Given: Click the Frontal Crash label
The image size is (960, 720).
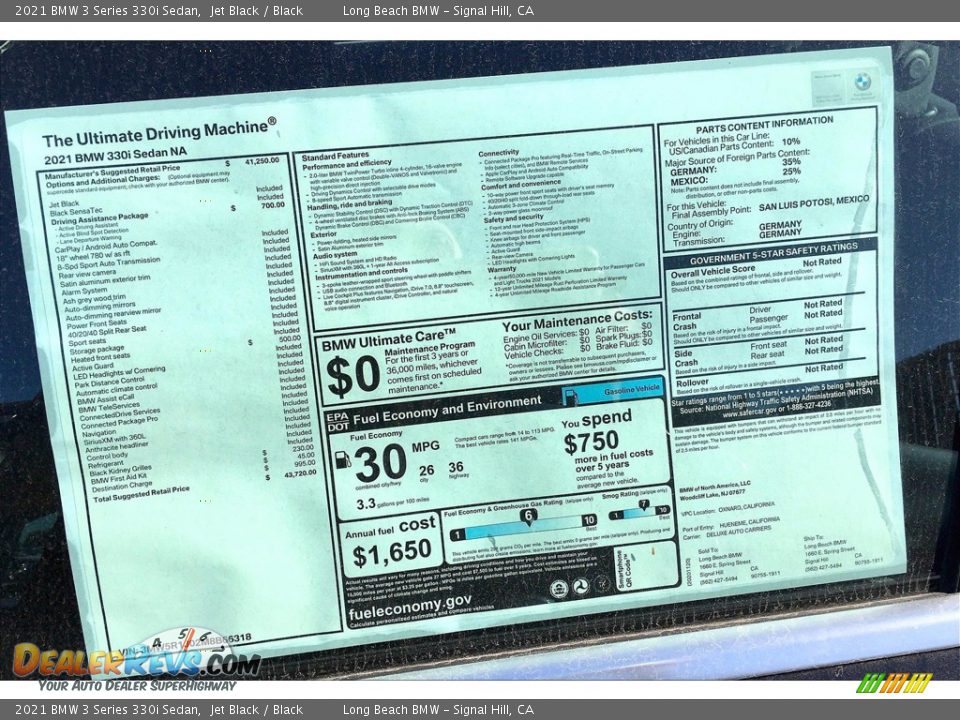Looking at the screenshot, I should (x=686, y=321).
